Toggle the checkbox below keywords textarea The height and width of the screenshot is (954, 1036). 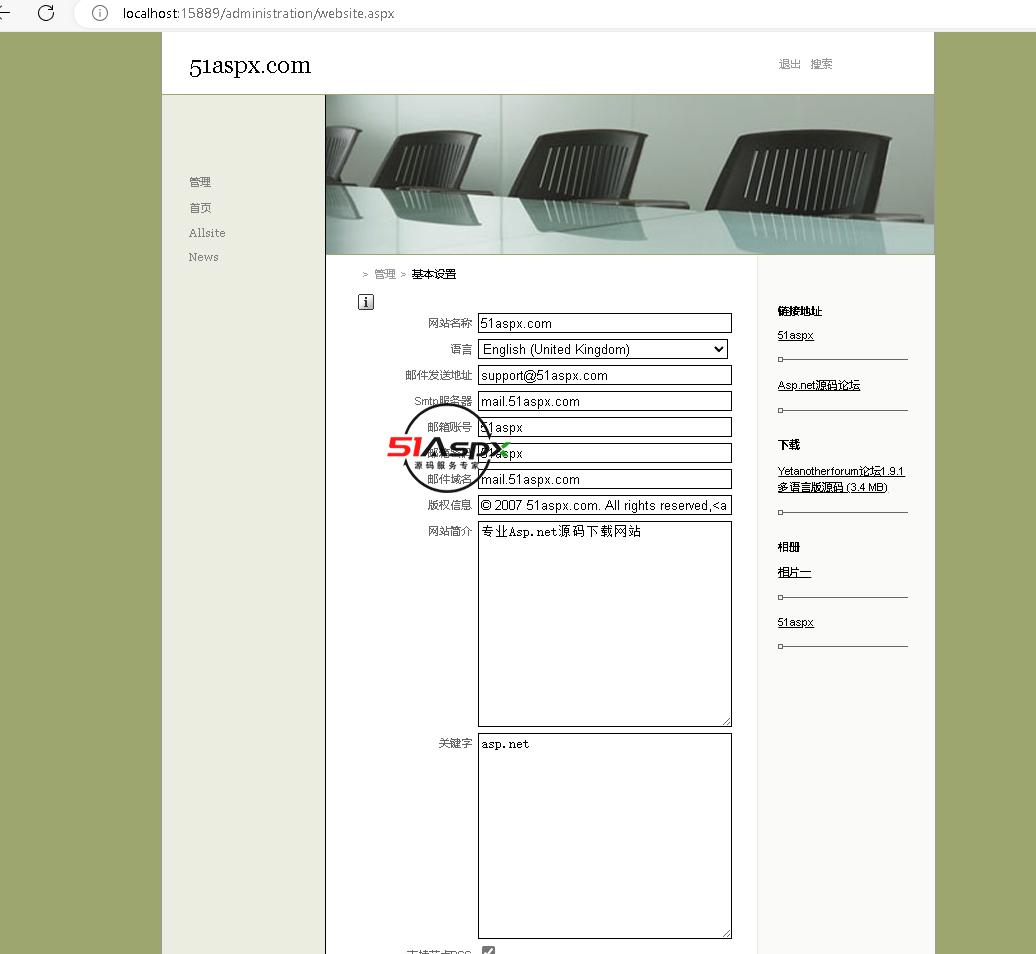coord(488,950)
